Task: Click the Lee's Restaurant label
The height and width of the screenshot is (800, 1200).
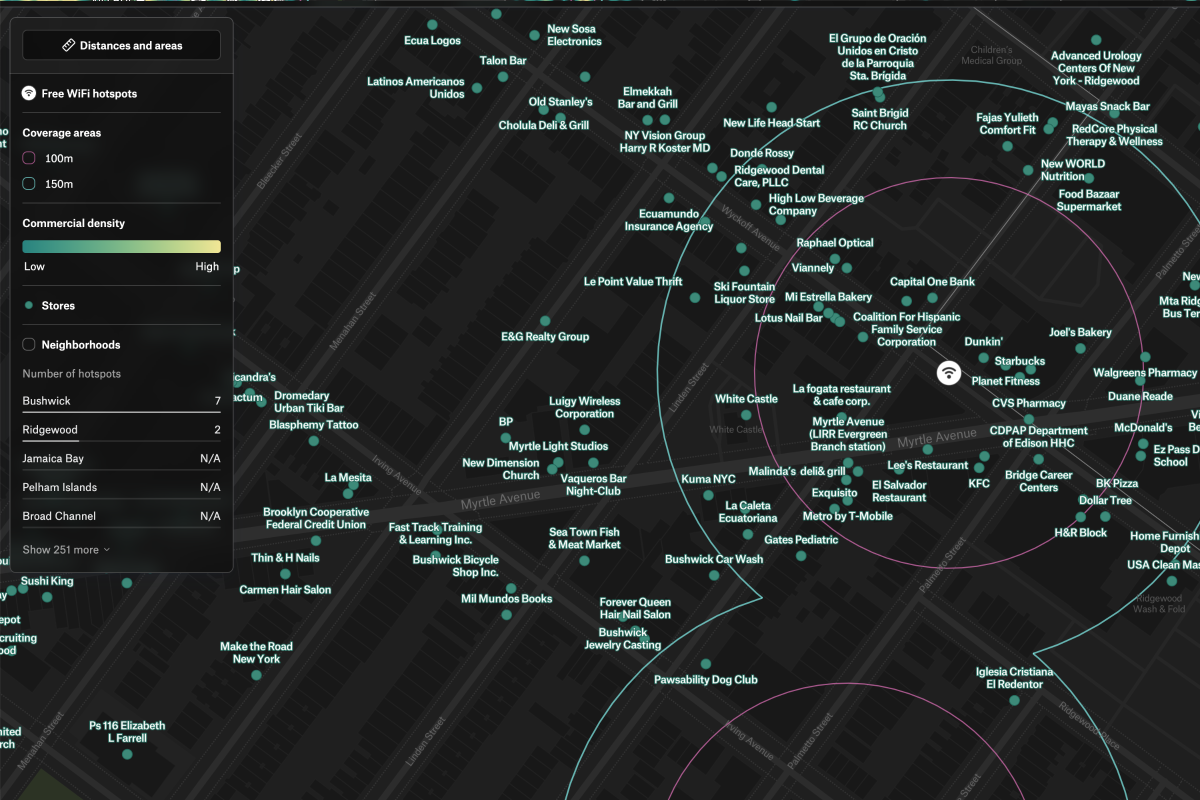Action: [928, 466]
